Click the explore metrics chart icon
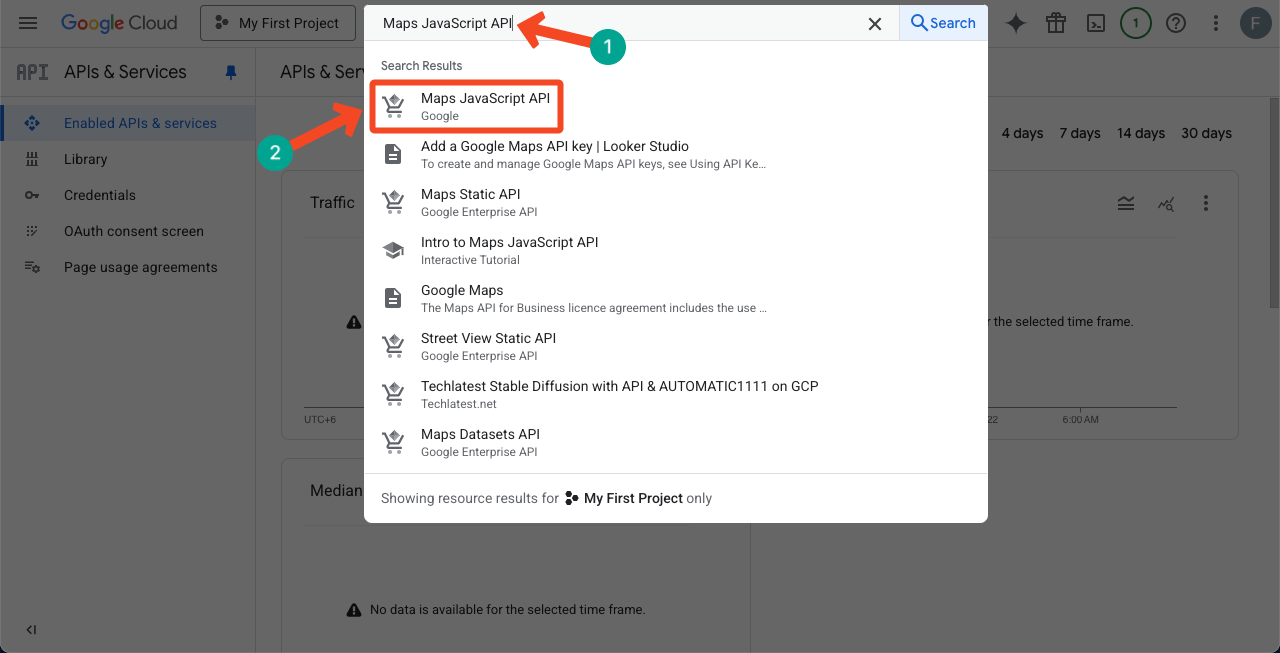 (x=1166, y=203)
